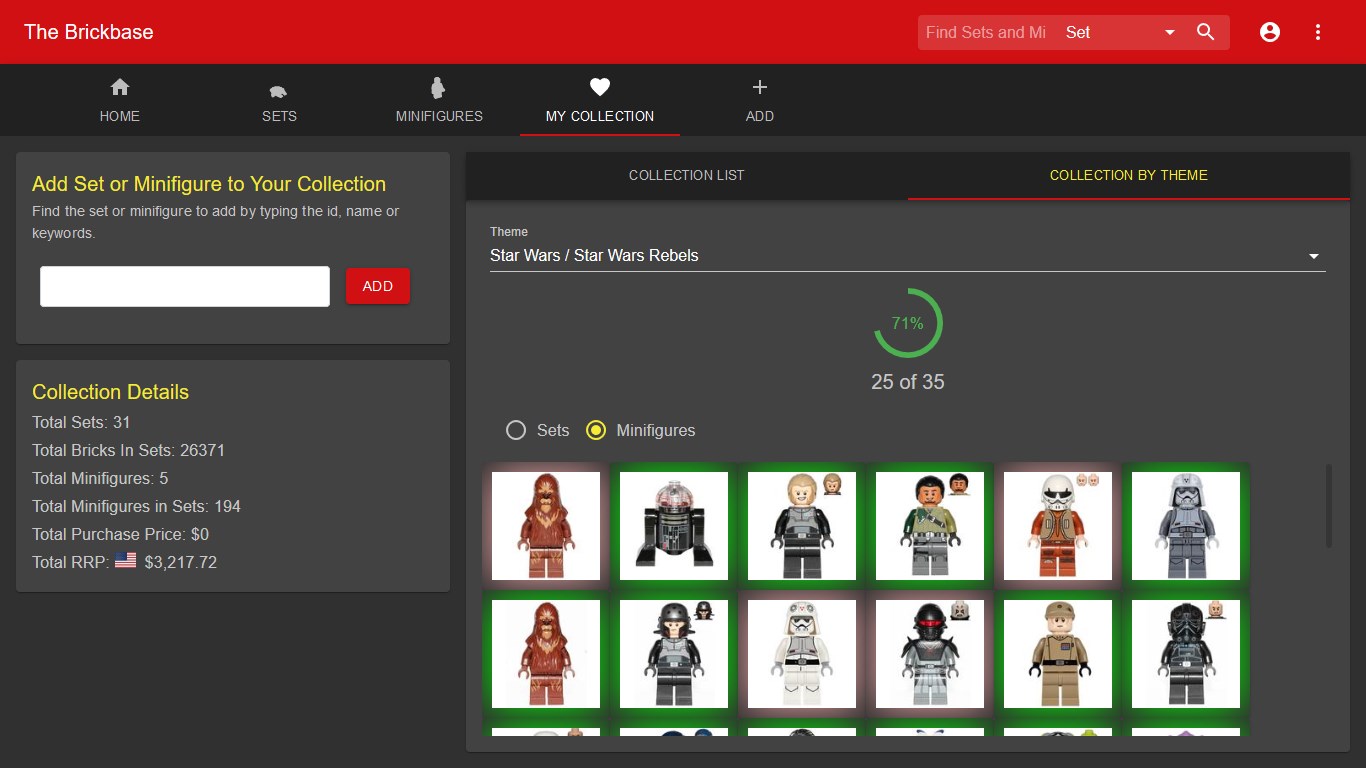Click the $3,217.72 RRP value
Screen dimensions: 1366x768
pos(181,562)
